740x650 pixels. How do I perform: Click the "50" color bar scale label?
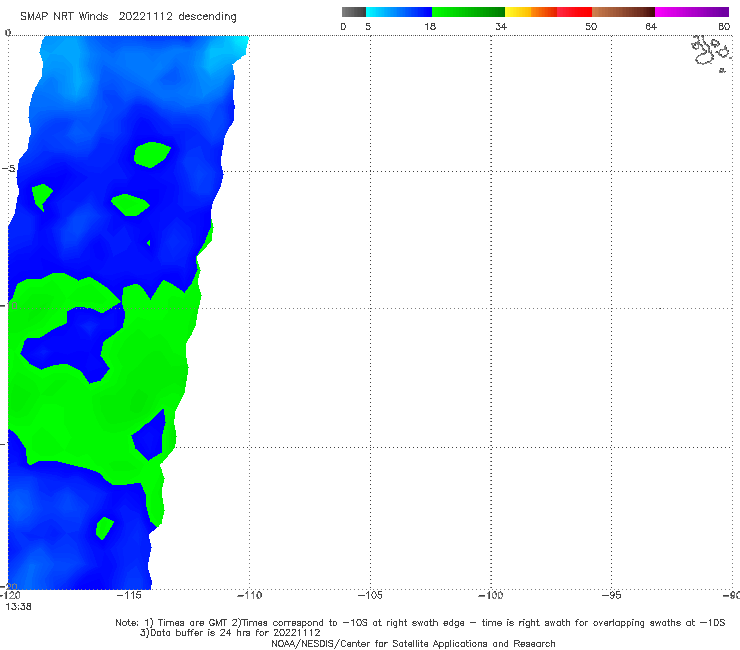tap(591, 27)
